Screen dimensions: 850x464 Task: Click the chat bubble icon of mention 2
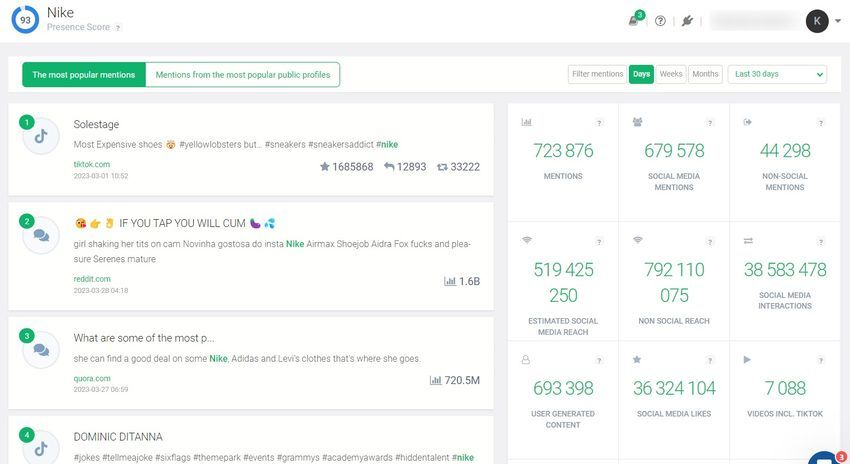tap(41, 235)
